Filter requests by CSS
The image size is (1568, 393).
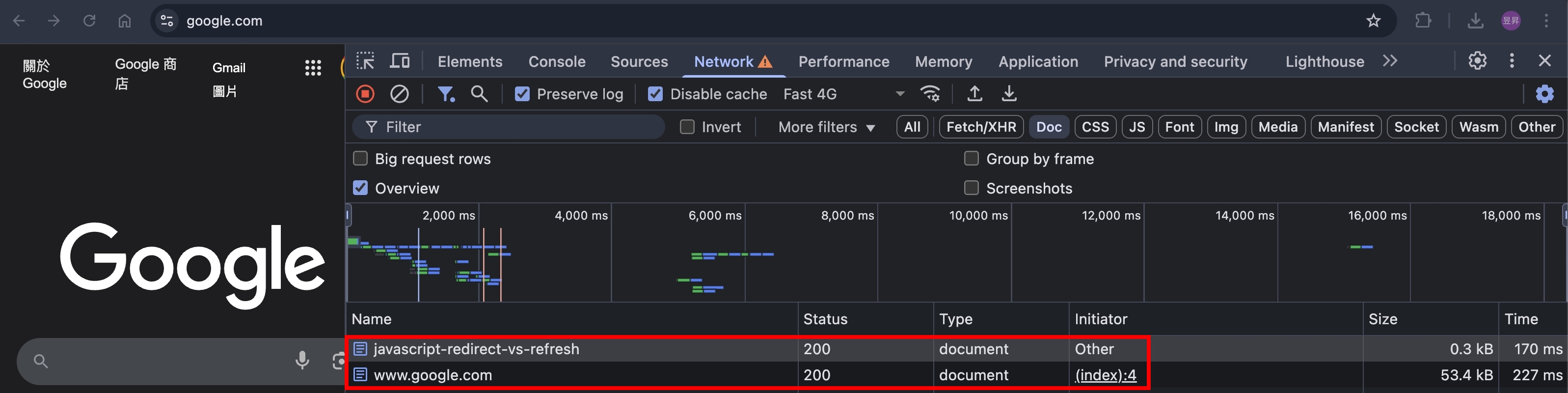tap(1095, 127)
